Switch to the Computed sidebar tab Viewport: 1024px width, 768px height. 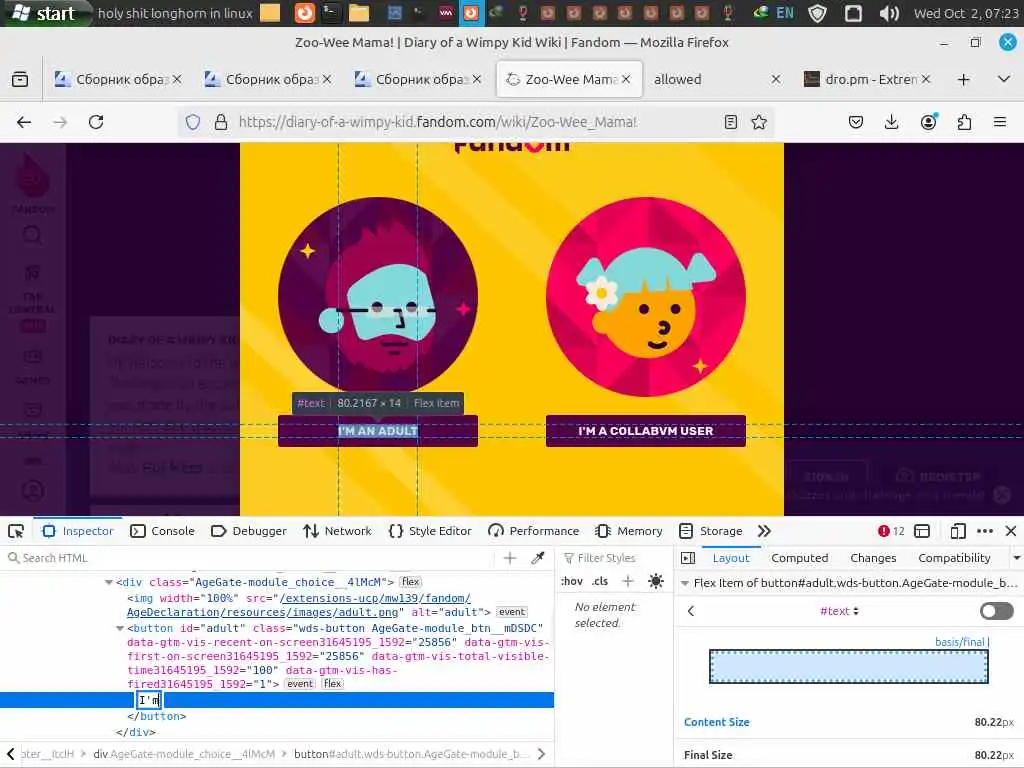click(x=799, y=558)
